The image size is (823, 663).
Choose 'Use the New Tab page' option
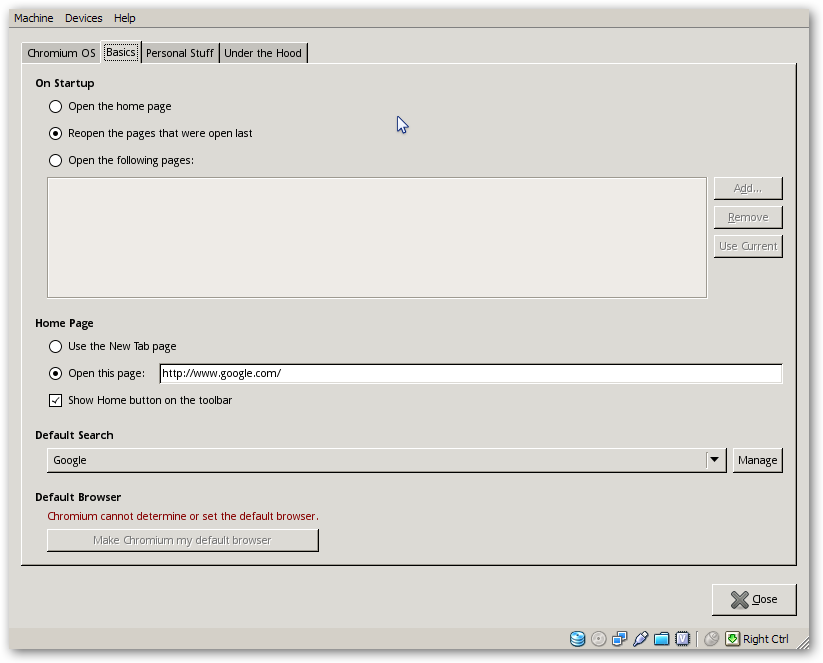coord(55,346)
